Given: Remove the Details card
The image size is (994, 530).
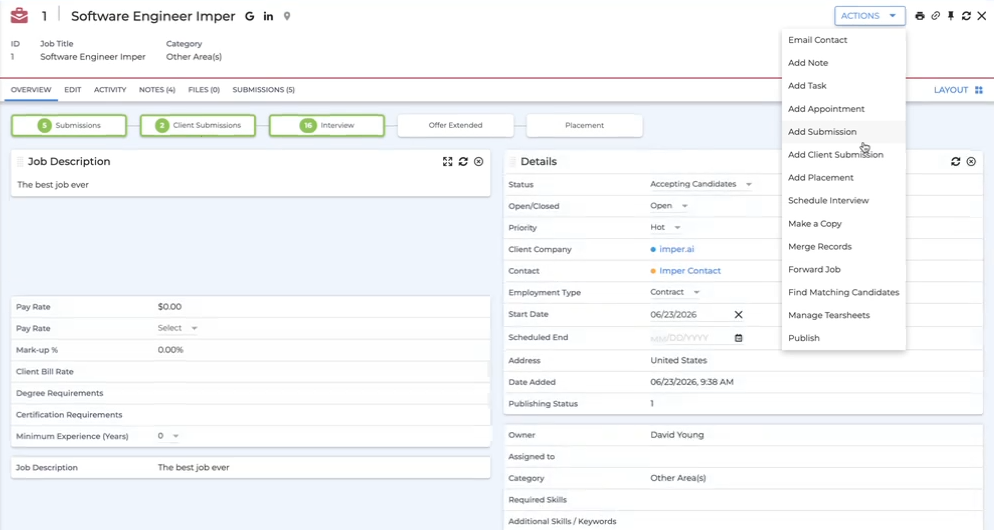Looking at the screenshot, I should (x=971, y=162).
